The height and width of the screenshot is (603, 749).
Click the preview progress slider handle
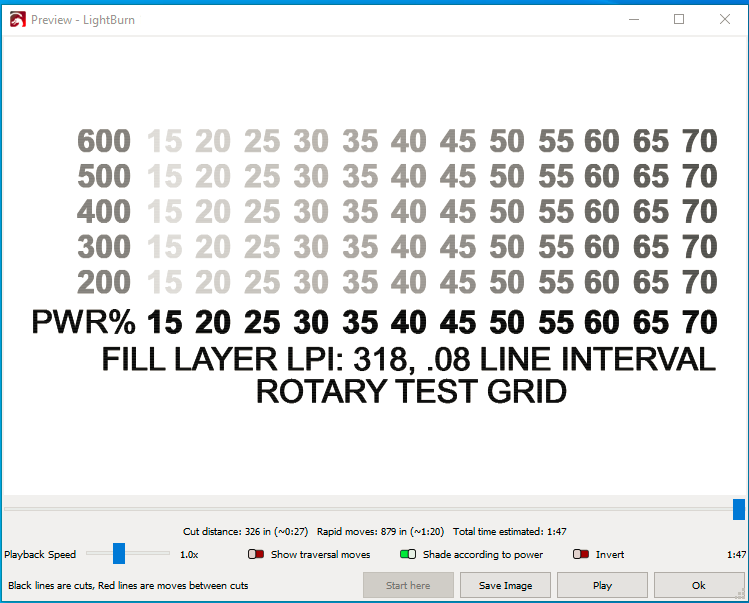[739, 509]
